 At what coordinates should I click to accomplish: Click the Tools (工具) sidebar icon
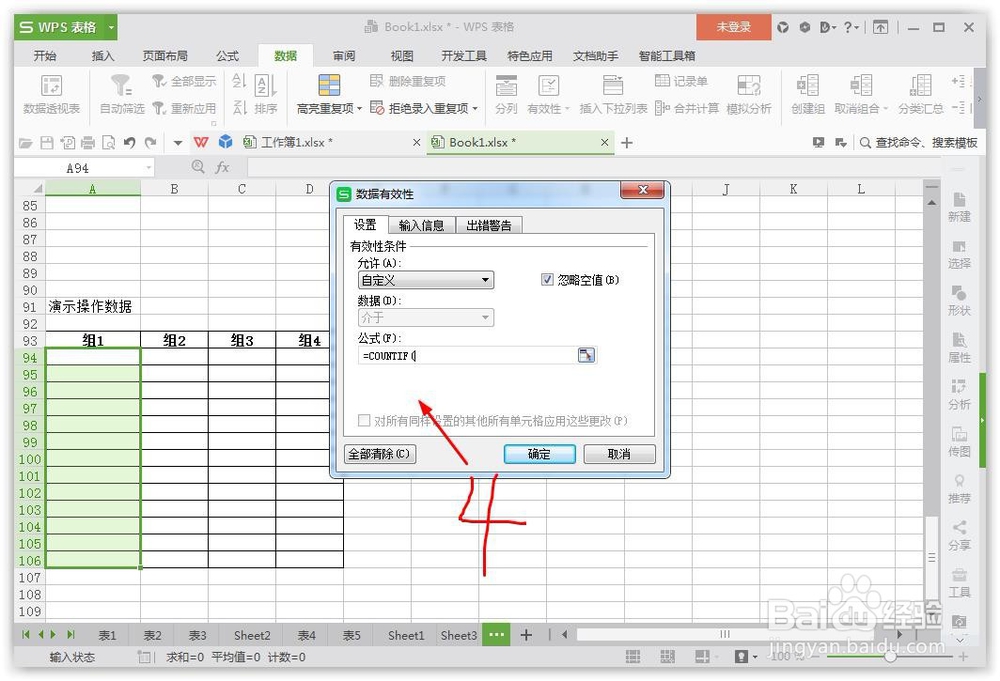959,582
